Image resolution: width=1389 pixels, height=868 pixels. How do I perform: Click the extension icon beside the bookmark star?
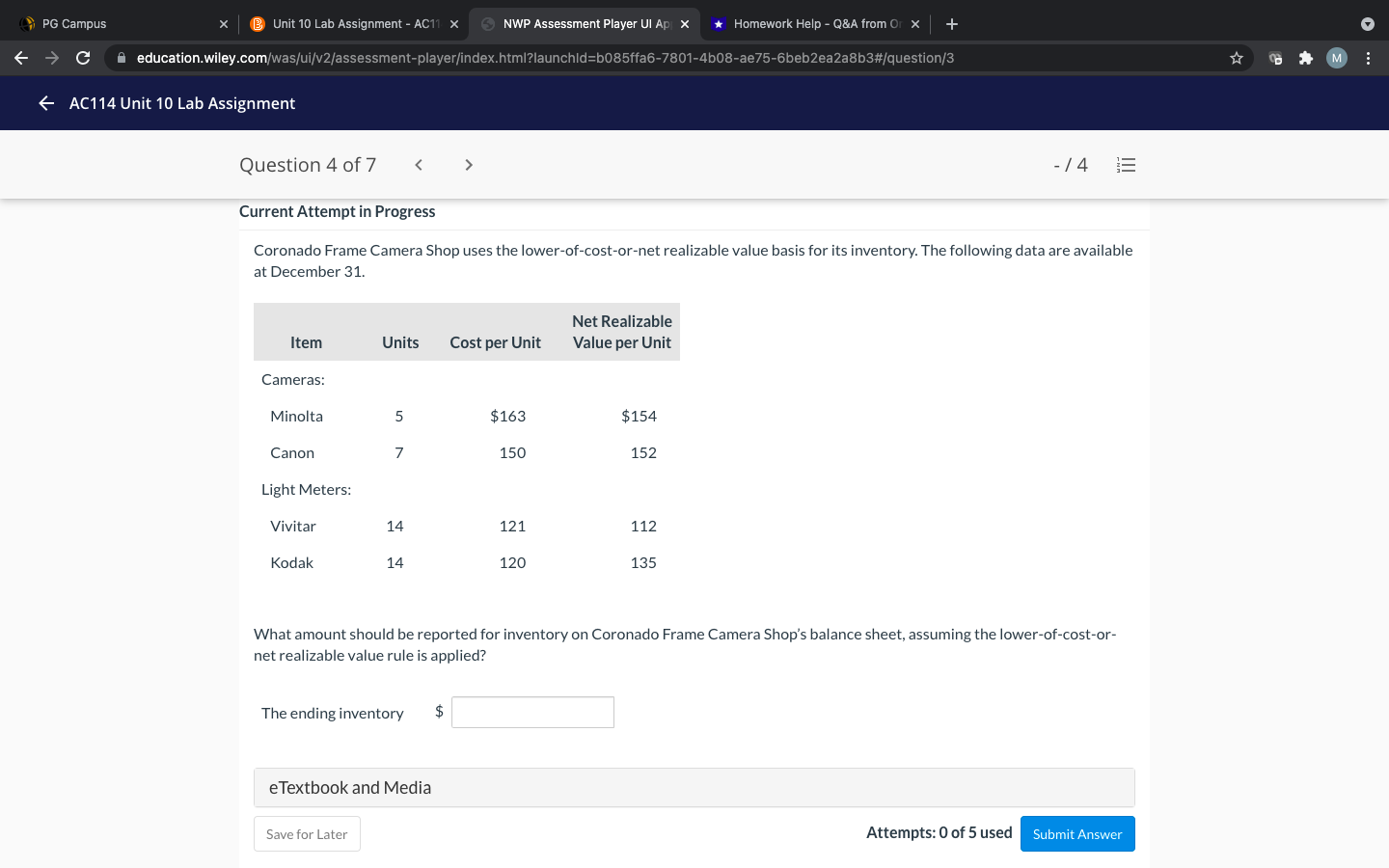click(x=1275, y=58)
